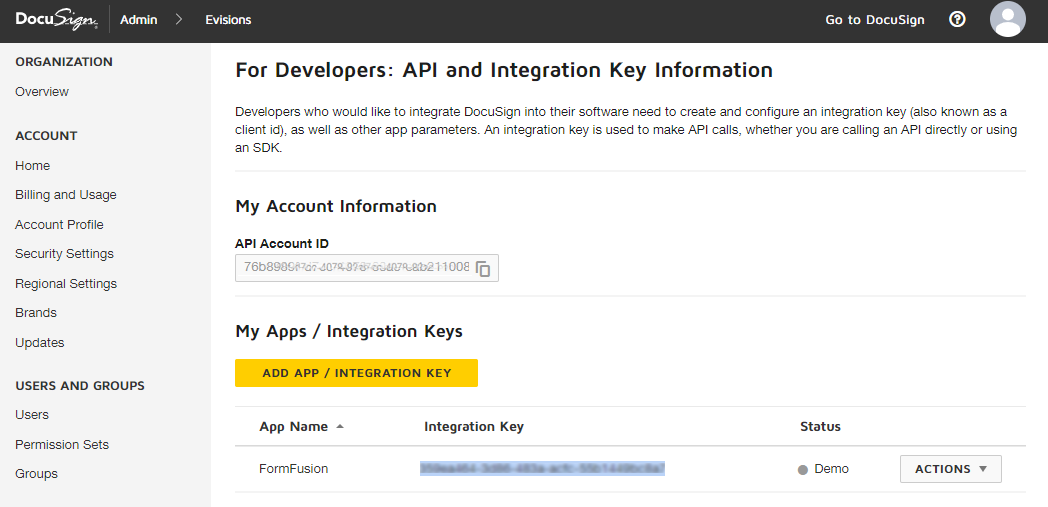Click the DocuSign logo in header
1048x507 pixels.
56,20
